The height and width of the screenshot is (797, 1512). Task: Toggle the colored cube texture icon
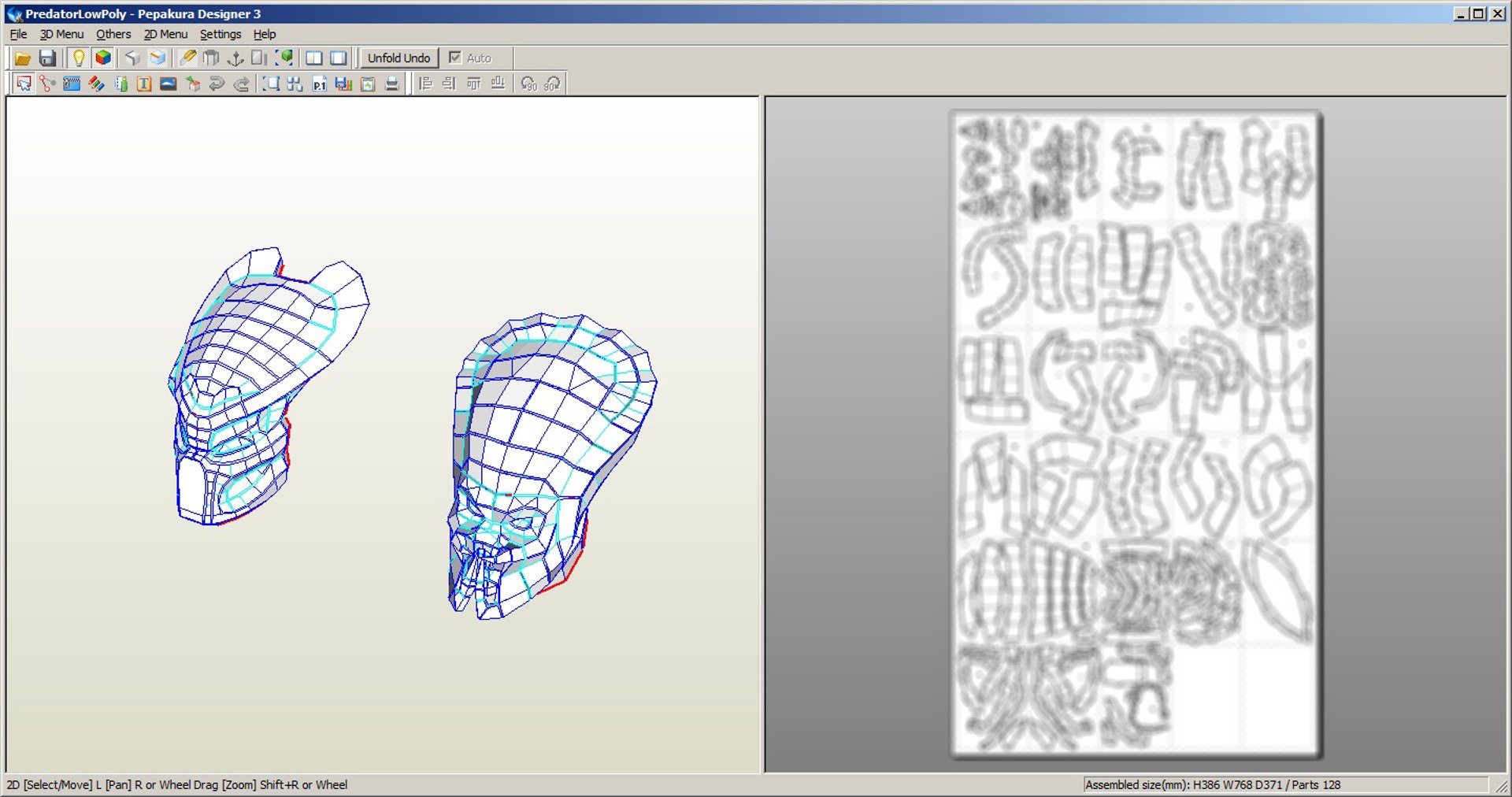pos(102,58)
